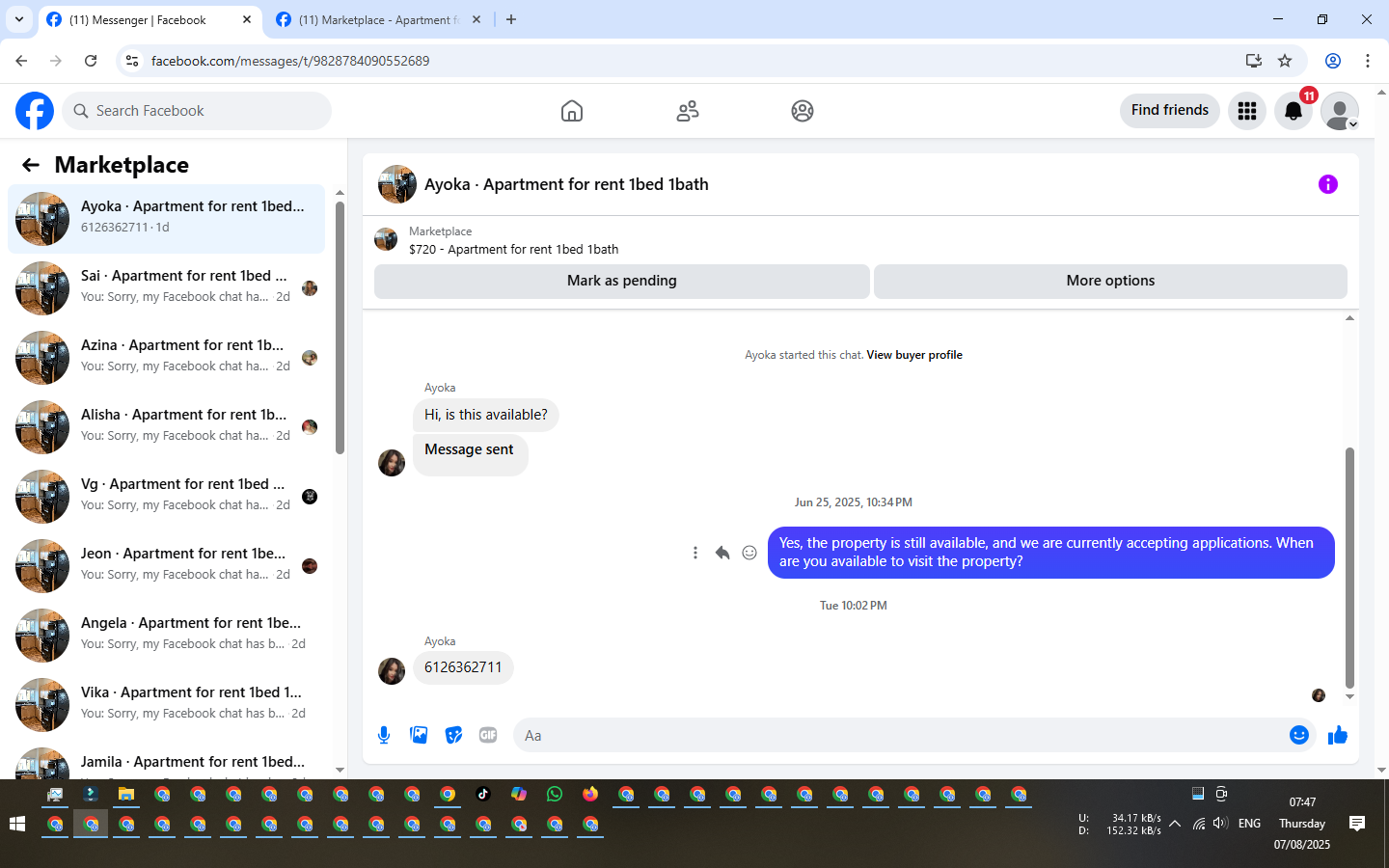Open Ayoka's conversation in the list
The image size is (1389, 868).
point(166,219)
